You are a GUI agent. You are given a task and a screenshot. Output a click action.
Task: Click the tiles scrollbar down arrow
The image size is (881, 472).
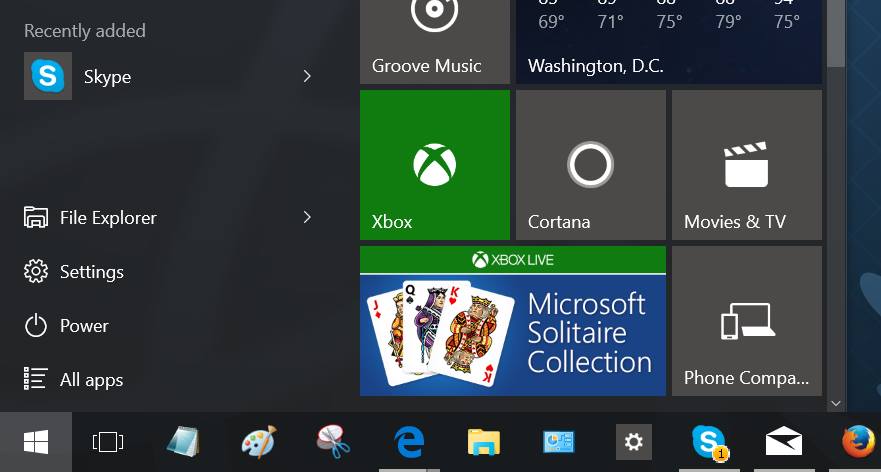point(835,403)
